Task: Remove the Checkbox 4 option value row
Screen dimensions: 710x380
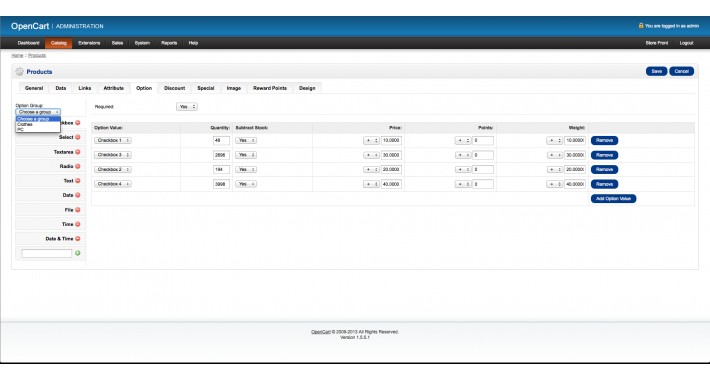Action: [604, 184]
